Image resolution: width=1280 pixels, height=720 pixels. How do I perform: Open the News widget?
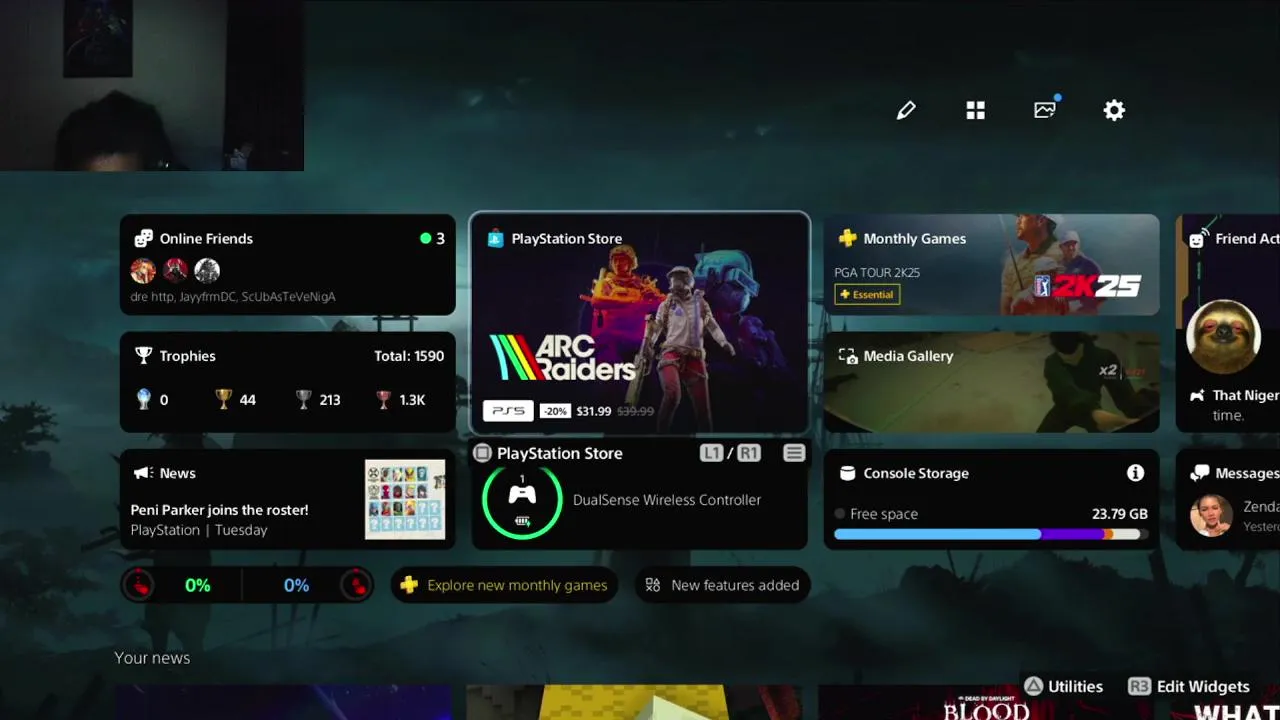288,499
